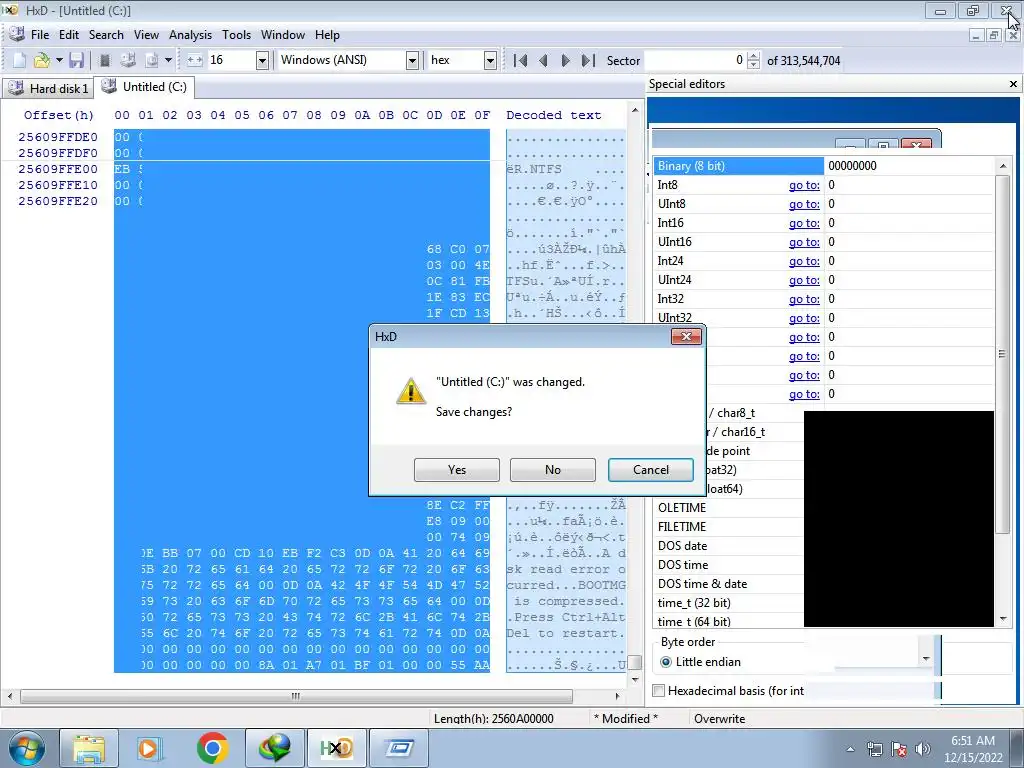
Task: Select the time_t (32 bit) row
Action: [730, 603]
